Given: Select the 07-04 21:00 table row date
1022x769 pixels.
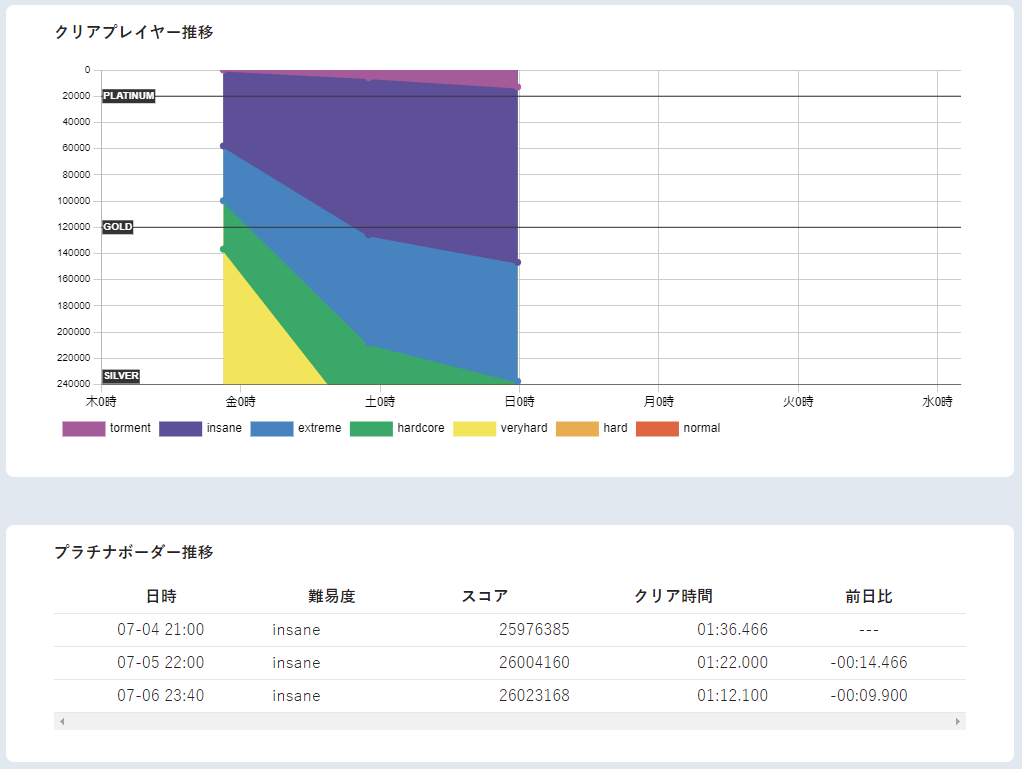Looking at the screenshot, I should click(160, 630).
